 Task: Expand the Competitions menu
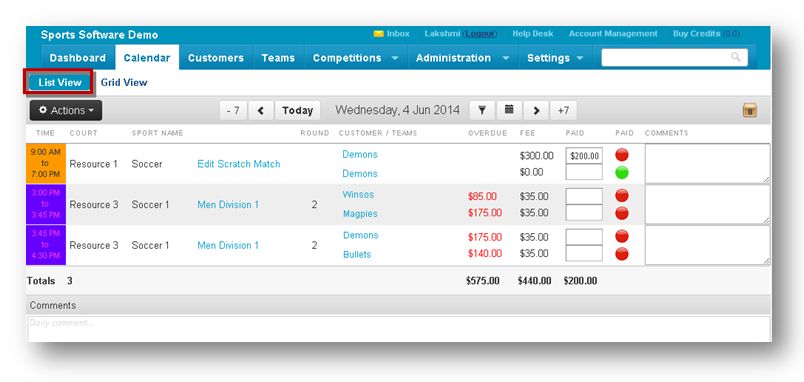click(356, 58)
